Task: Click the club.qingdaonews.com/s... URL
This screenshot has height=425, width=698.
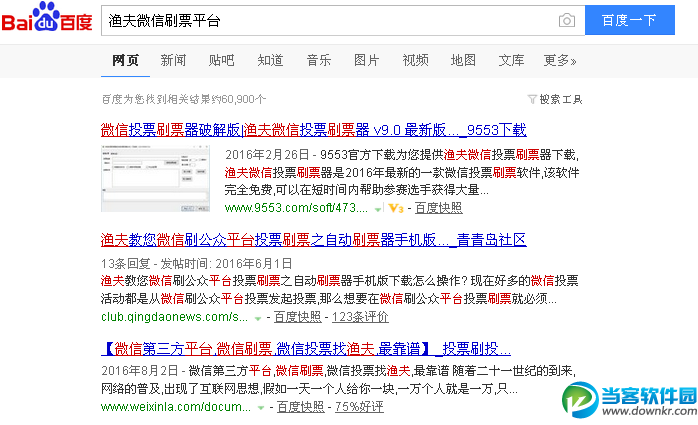Action: 174,317
